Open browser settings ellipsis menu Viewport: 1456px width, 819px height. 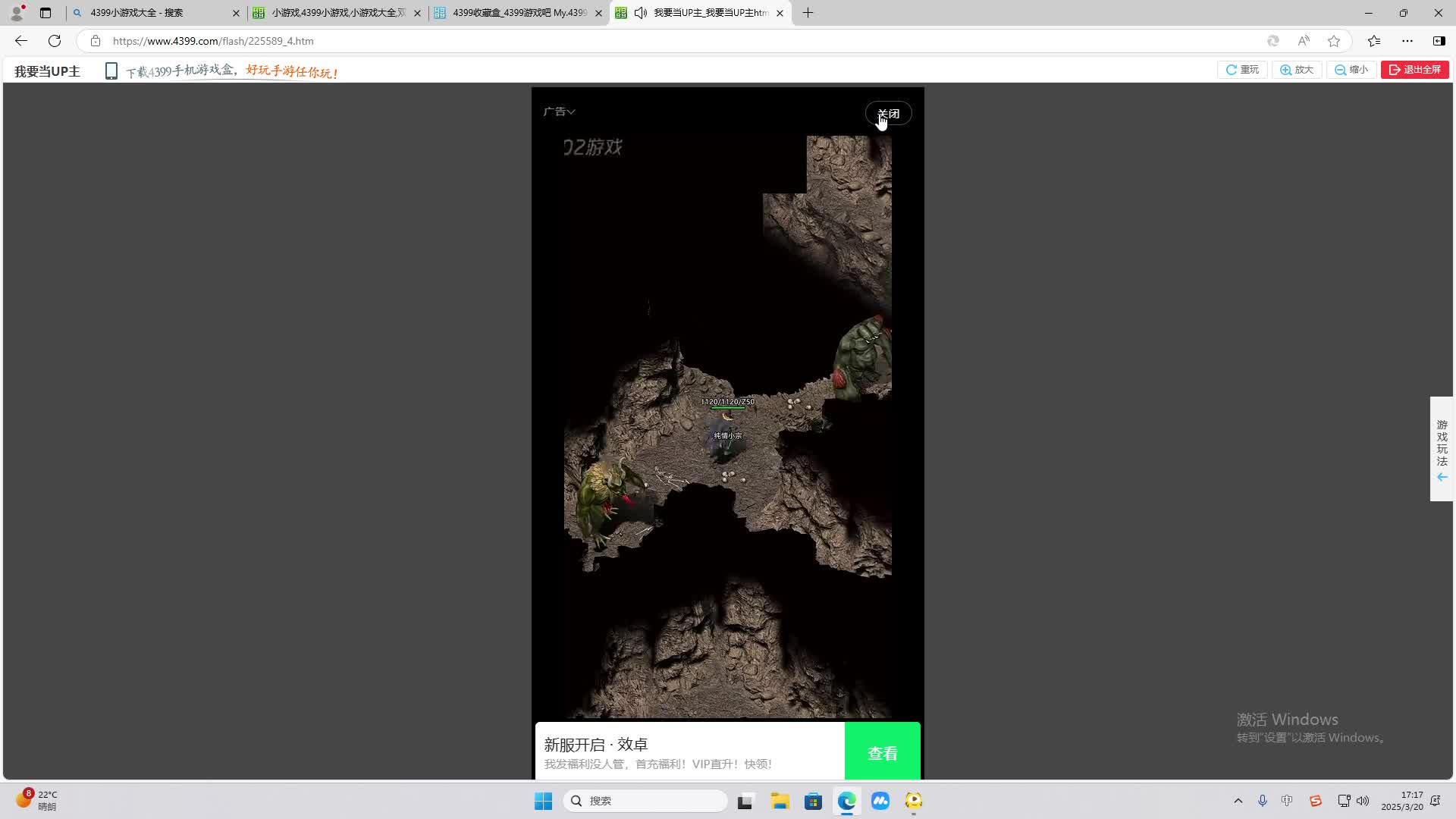[x=1407, y=41]
